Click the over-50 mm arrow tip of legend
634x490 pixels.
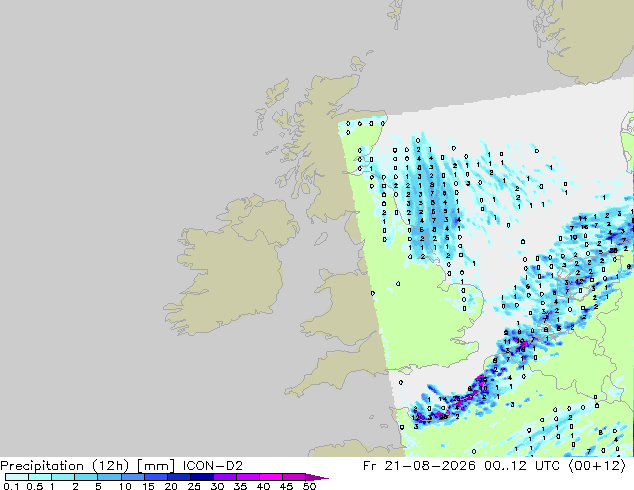click(317, 478)
